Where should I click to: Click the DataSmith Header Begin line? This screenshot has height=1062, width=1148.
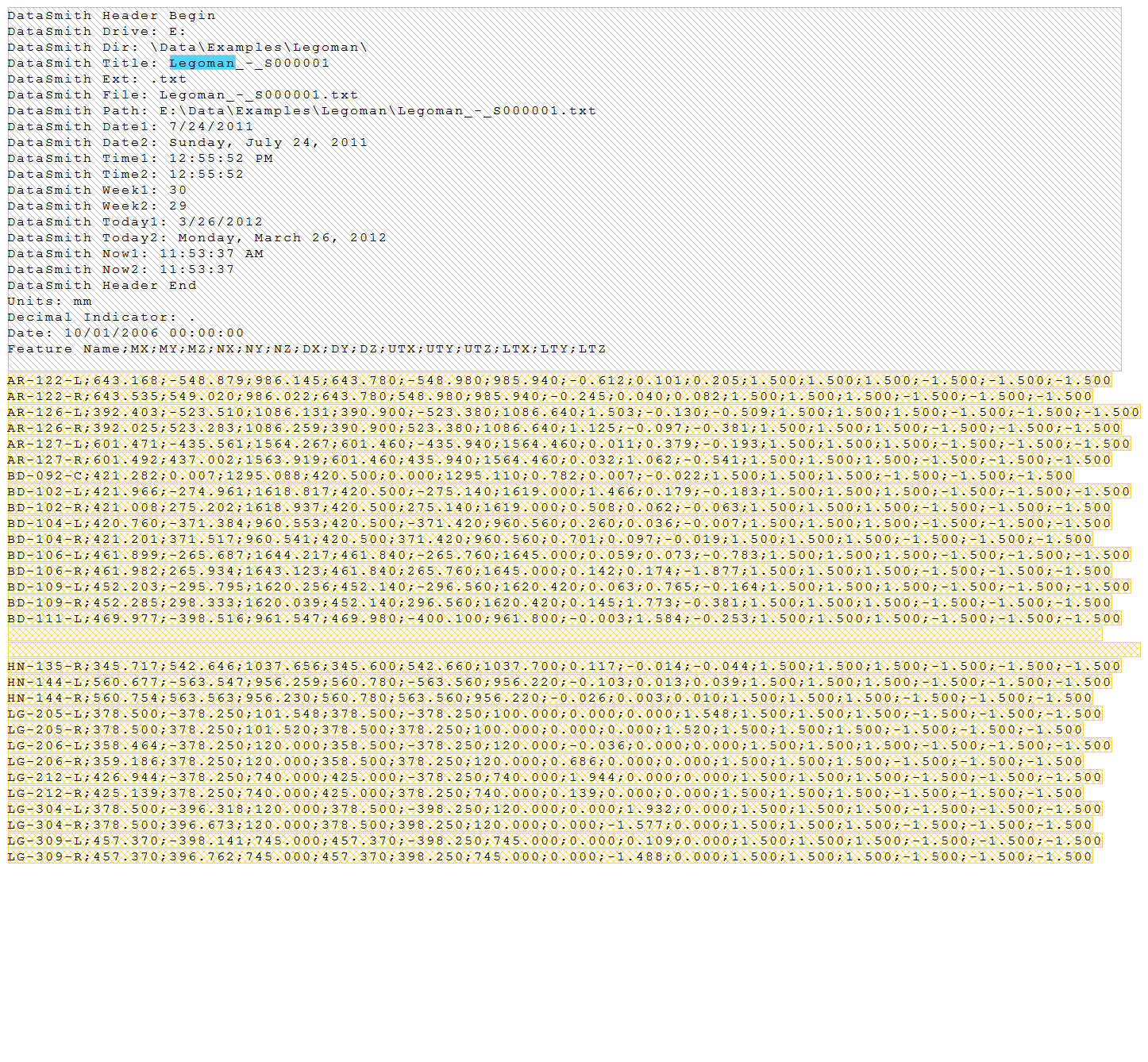[x=111, y=16]
